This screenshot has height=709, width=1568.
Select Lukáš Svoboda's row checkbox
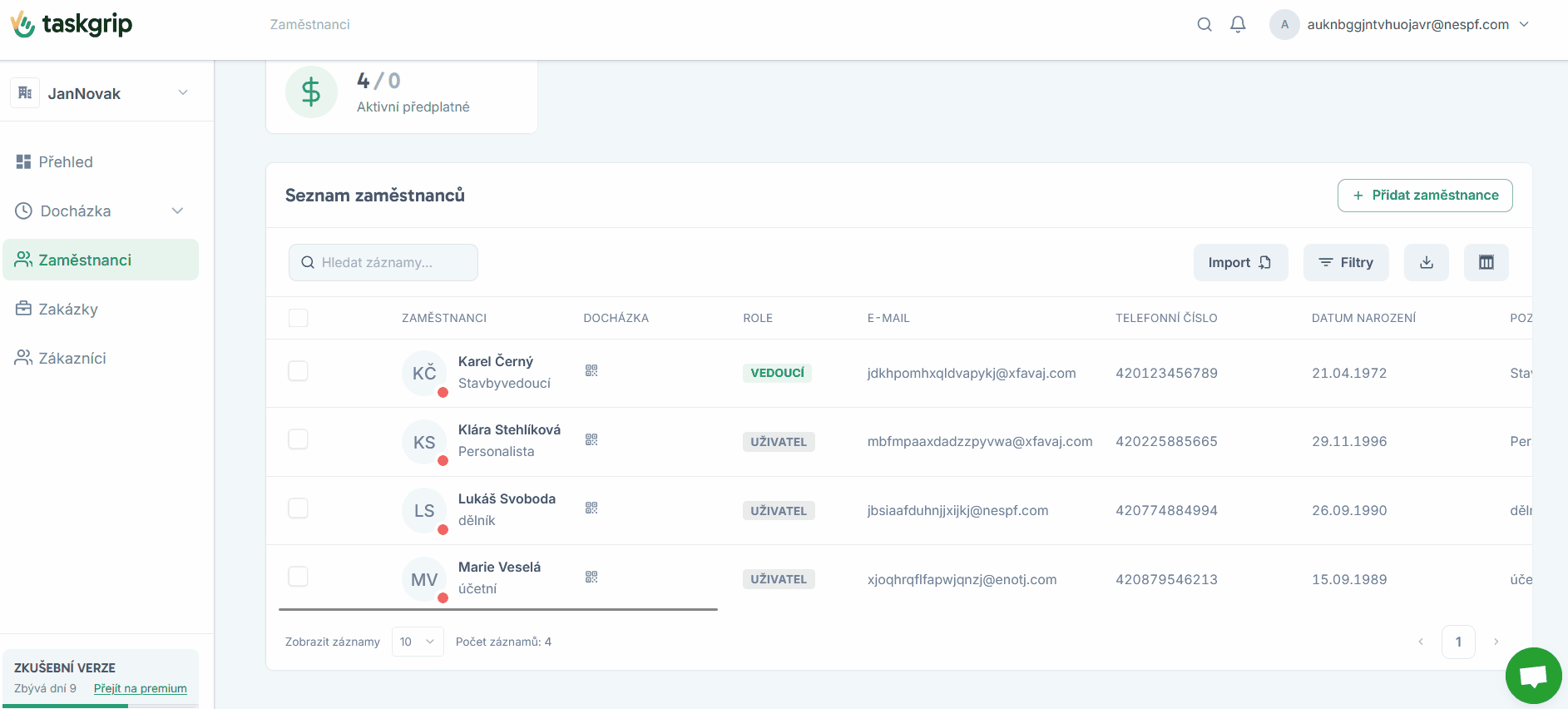pyautogui.click(x=298, y=508)
